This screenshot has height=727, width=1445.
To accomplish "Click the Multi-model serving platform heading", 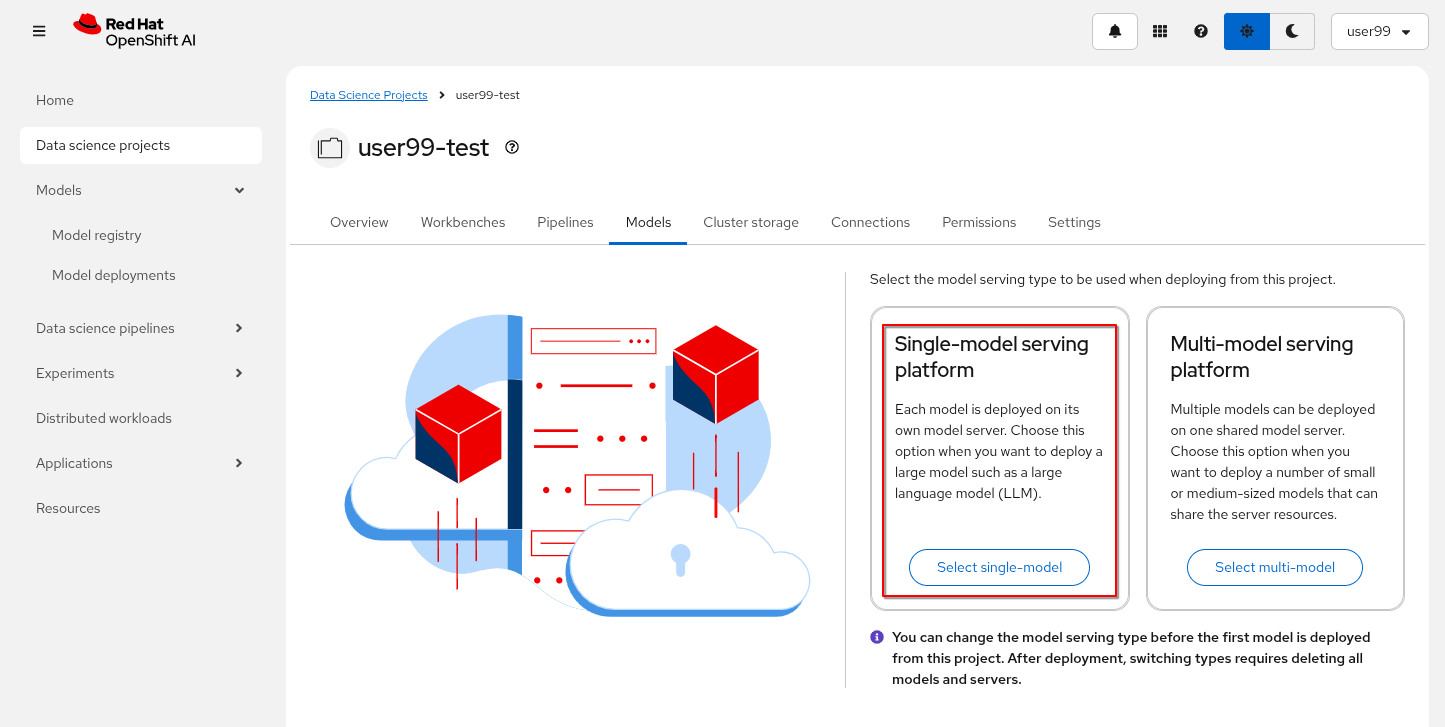I will click(x=1262, y=357).
